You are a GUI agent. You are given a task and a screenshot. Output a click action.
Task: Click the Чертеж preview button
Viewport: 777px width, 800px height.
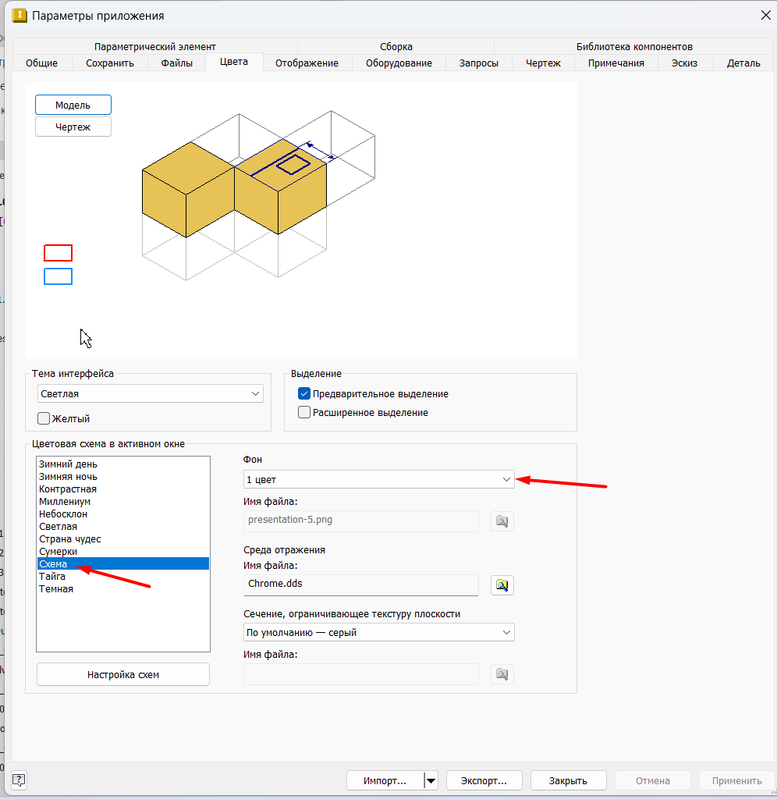click(x=73, y=127)
